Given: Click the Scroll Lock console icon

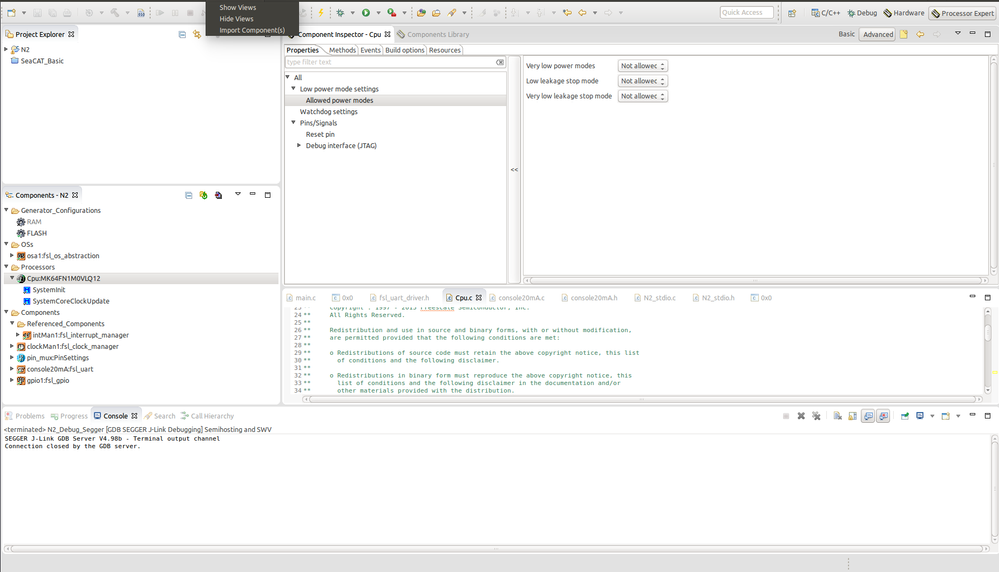Looking at the screenshot, I should (852, 416).
